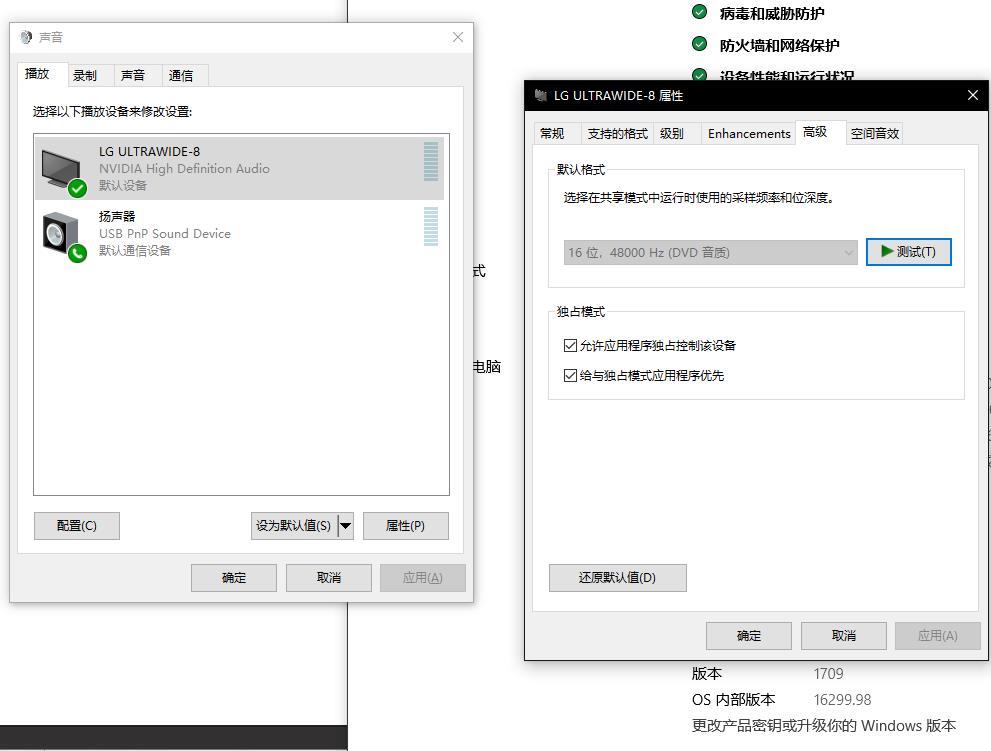
Task: Click the OS build value 16299.98
Action: click(x=842, y=700)
